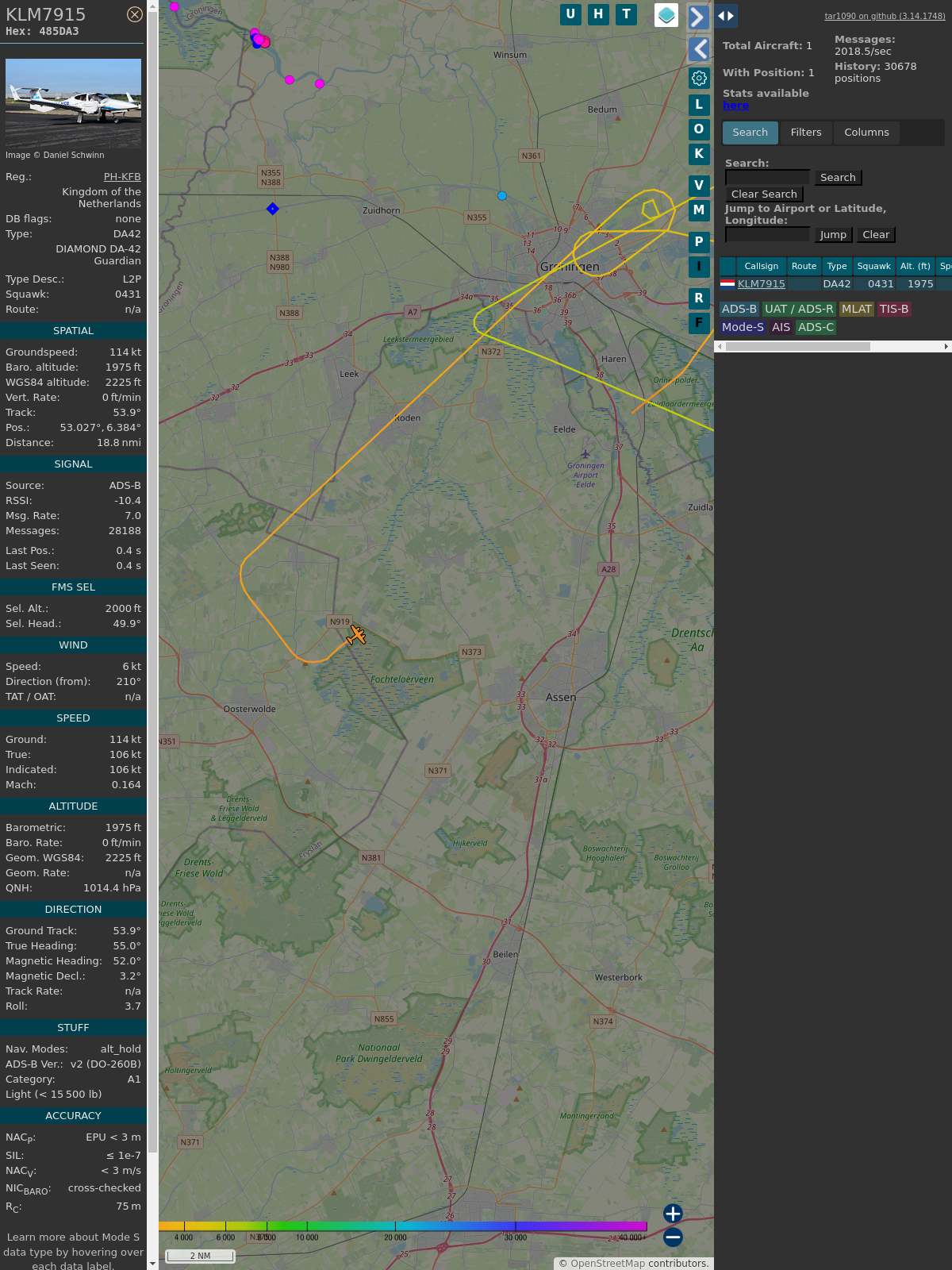
Task: Click the TIS-B legend label
Action: [x=894, y=309]
